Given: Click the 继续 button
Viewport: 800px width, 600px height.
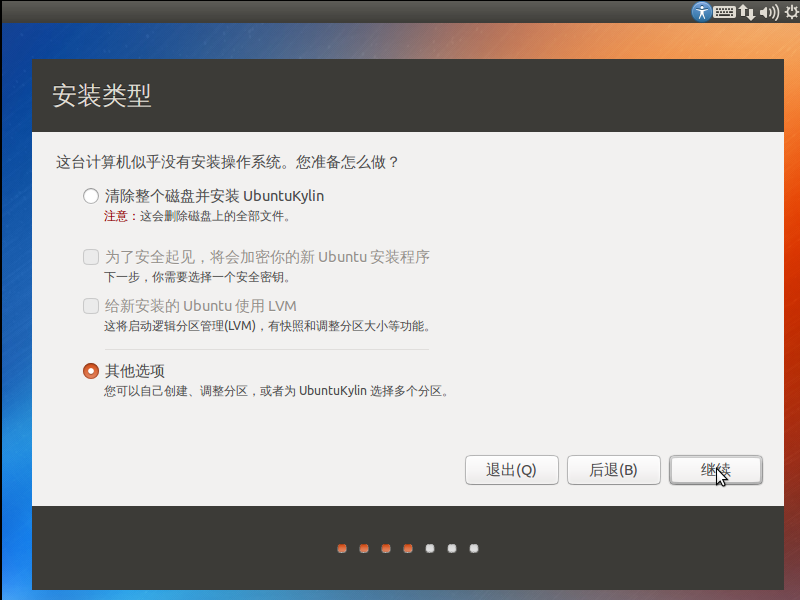Looking at the screenshot, I should pyautogui.click(x=716, y=470).
